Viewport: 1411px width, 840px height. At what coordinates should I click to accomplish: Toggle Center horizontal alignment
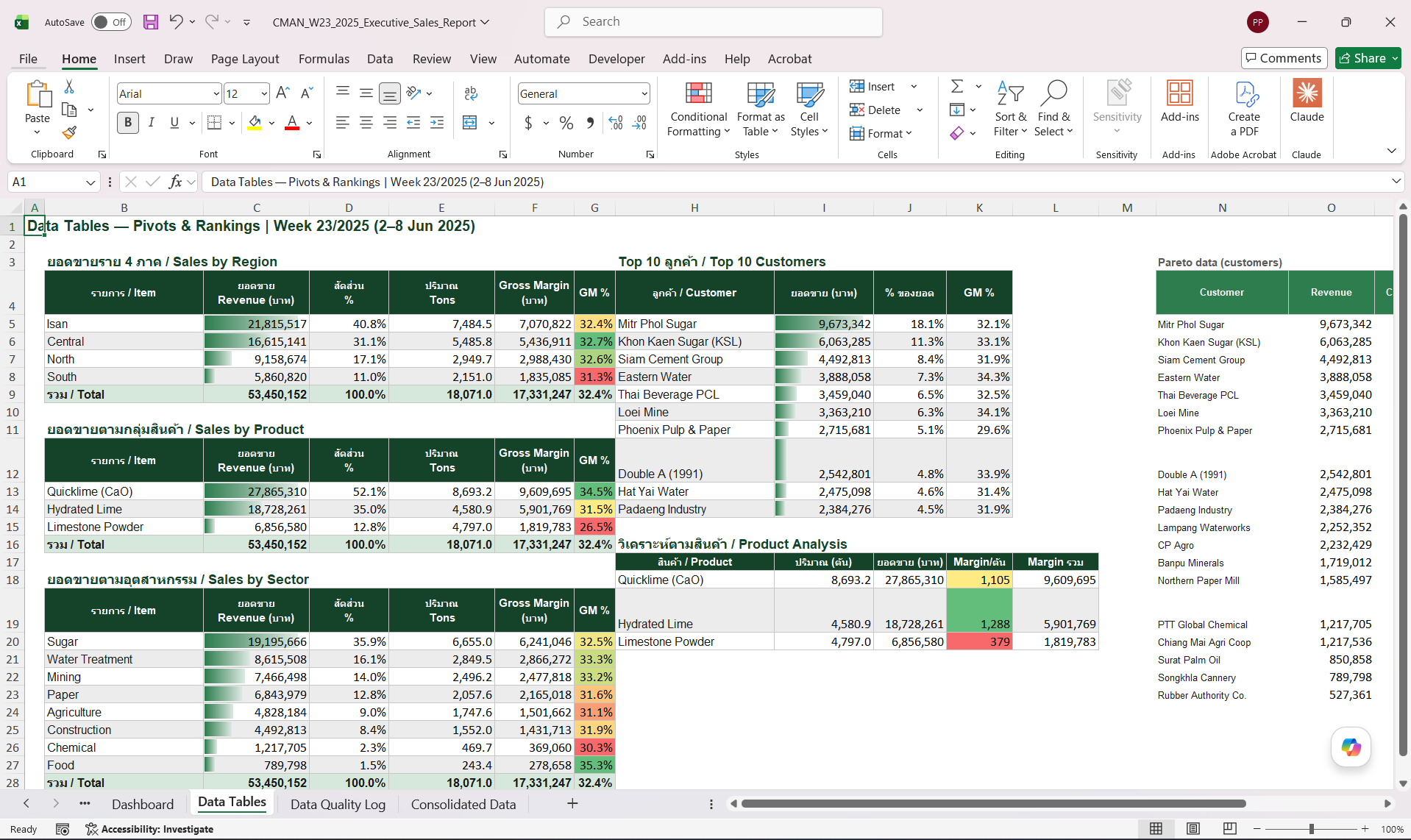[x=366, y=123]
